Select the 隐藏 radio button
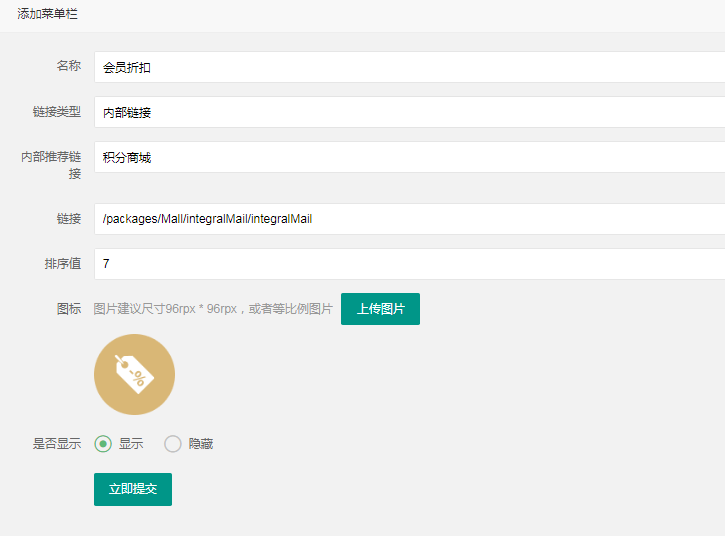725x536 pixels. tap(173, 444)
